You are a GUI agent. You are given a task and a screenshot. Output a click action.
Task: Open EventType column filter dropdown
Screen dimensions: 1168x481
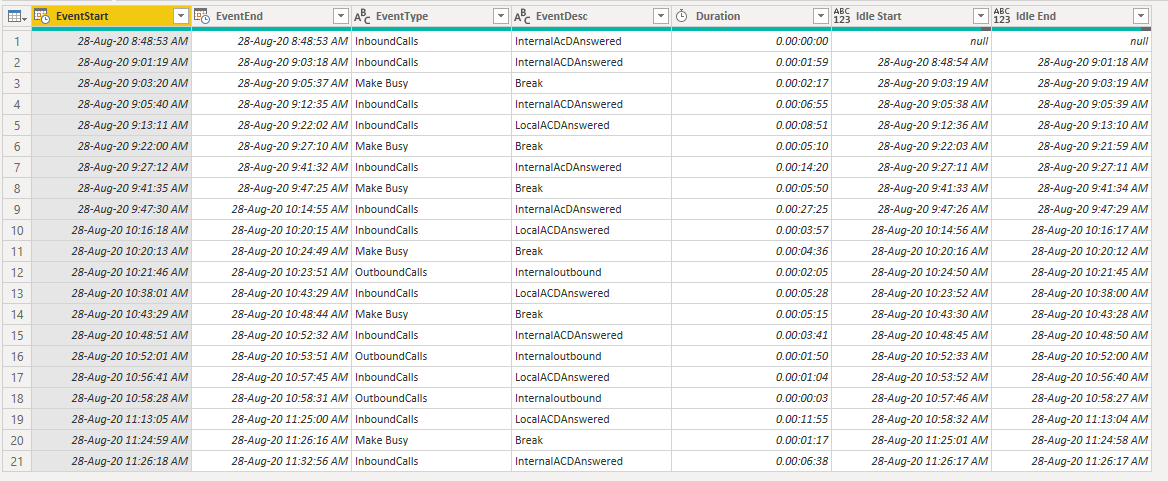pyautogui.click(x=501, y=16)
